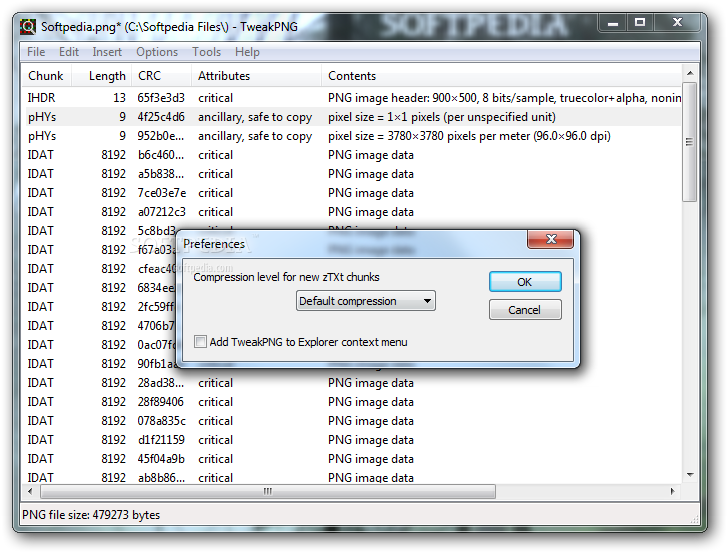Select IDAT row with CRC 28ad38...
The width and height of the screenshot is (728, 553).
352,383
